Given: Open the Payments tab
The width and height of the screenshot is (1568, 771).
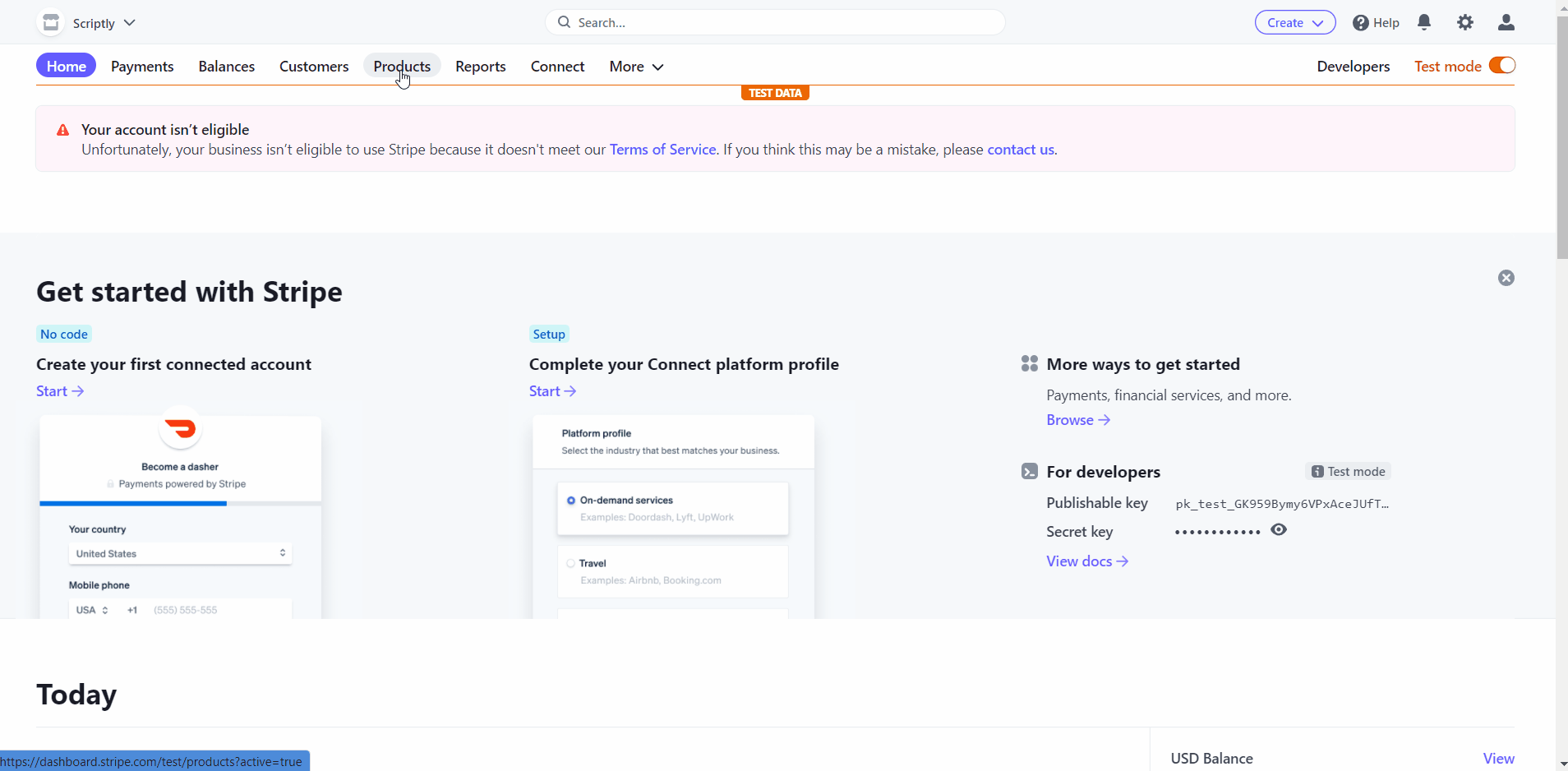Looking at the screenshot, I should (142, 67).
